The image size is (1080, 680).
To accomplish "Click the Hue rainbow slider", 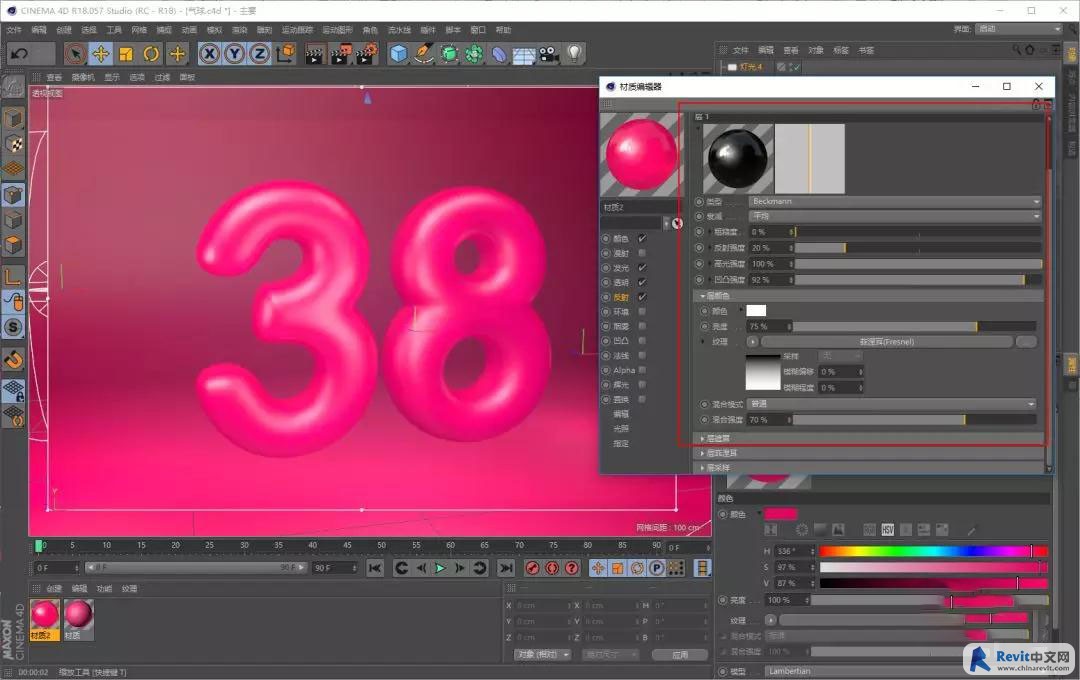I will click(933, 551).
